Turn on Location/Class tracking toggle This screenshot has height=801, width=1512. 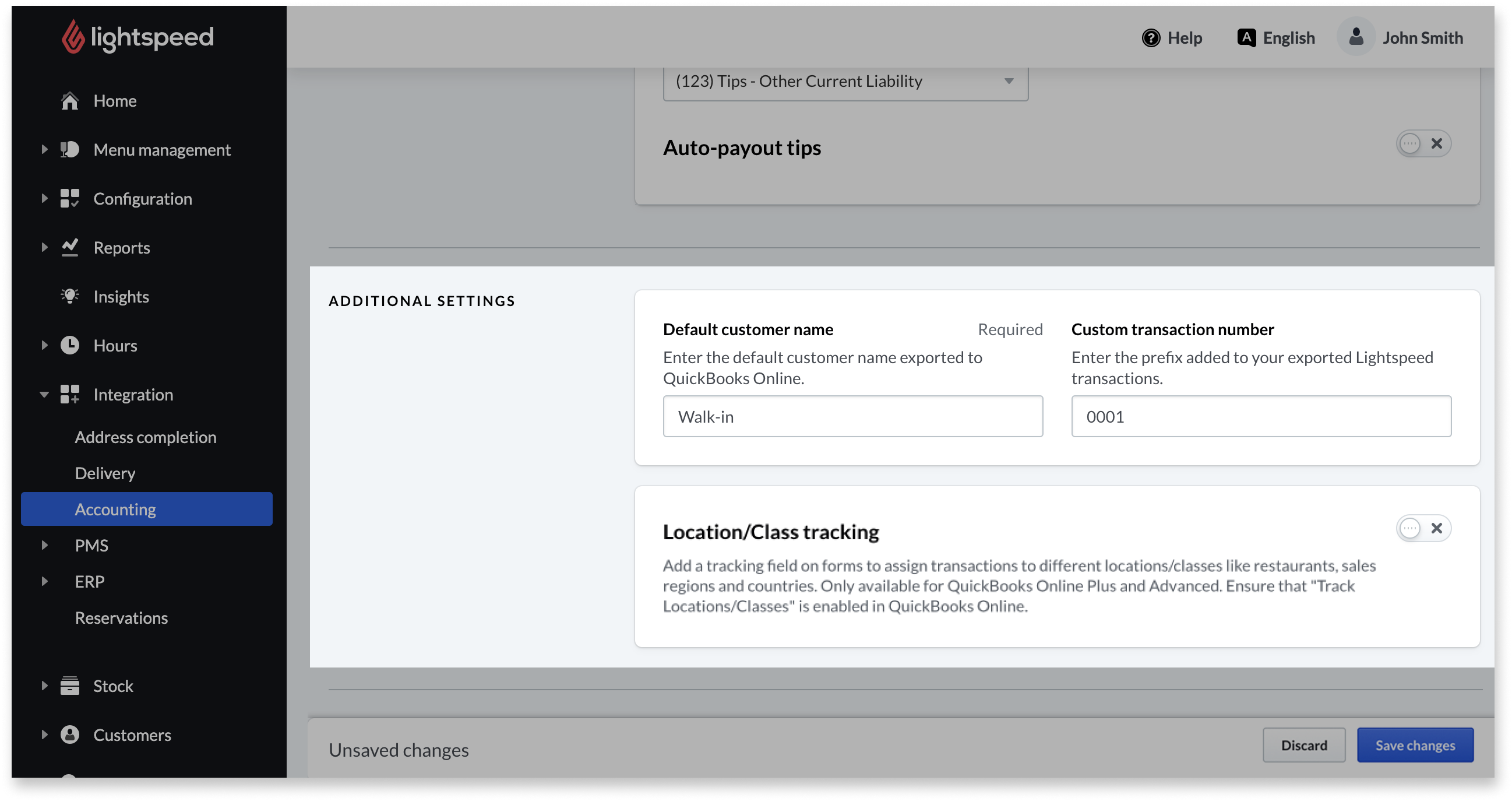[1423, 529]
